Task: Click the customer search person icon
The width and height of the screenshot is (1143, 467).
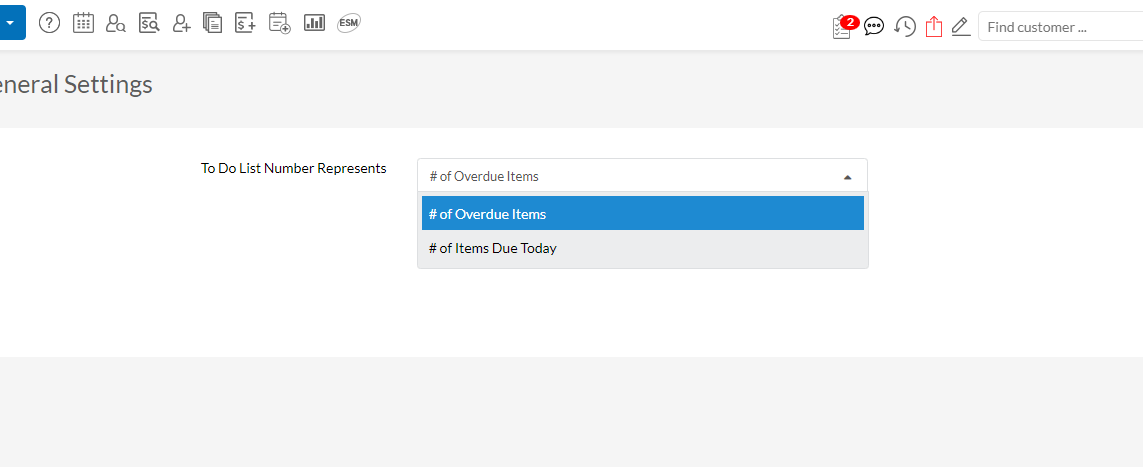Action: pos(115,23)
